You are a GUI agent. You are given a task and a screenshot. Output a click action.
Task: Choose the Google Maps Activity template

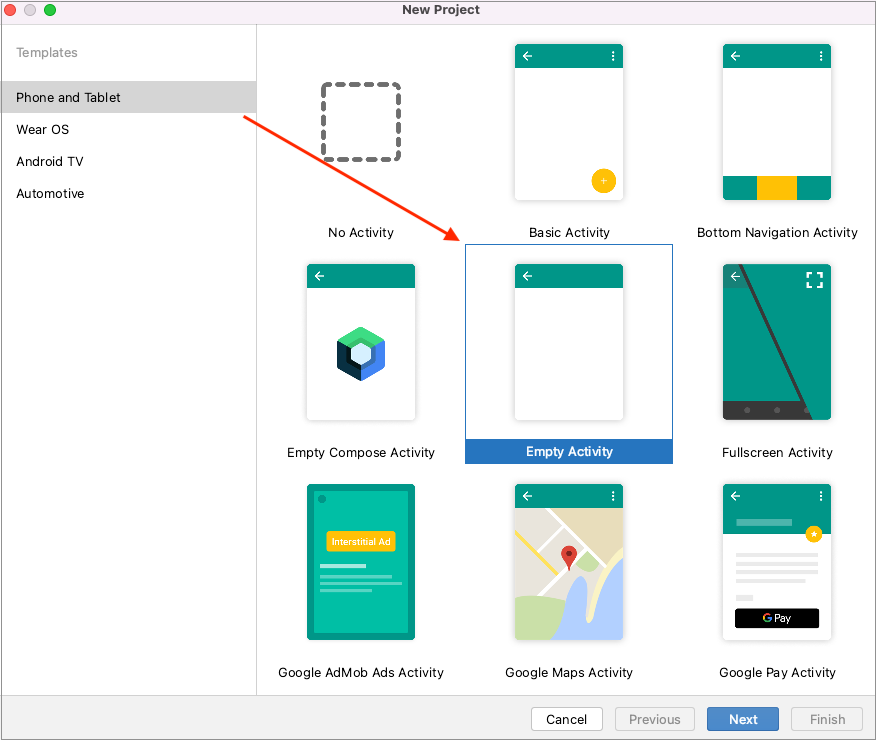(568, 562)
